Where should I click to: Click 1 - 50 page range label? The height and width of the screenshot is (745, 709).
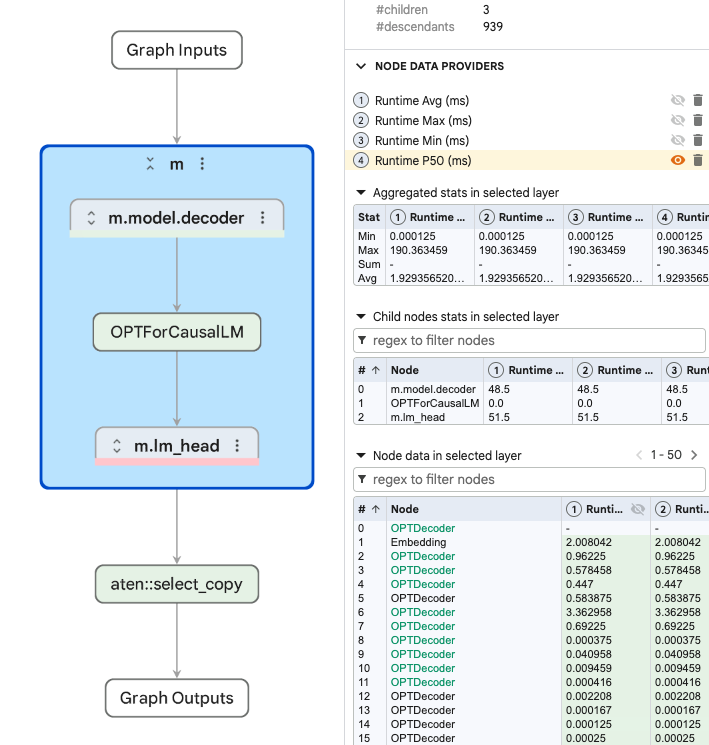pos(666,455)
